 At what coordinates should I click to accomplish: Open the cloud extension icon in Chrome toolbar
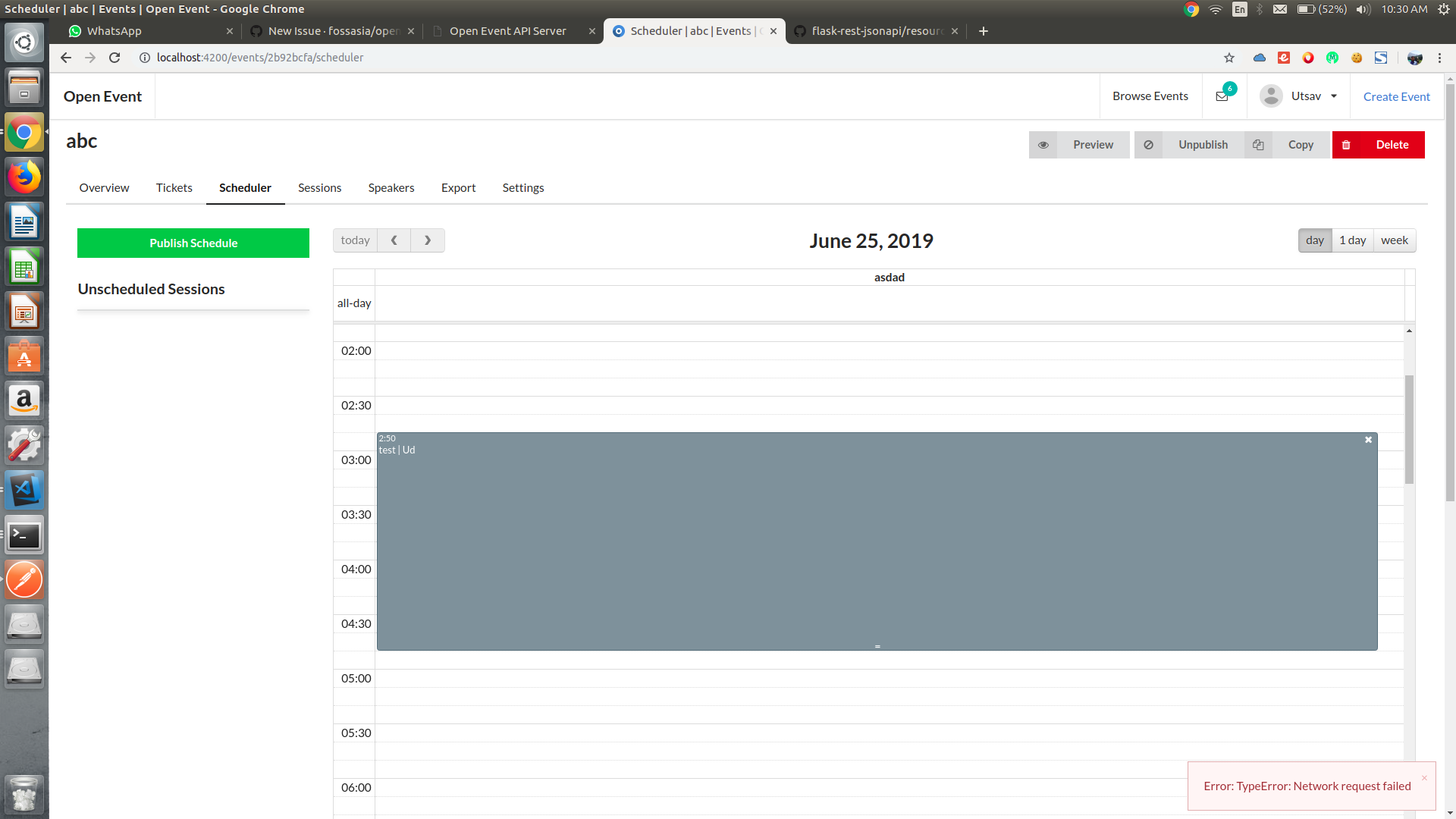pos(1260,58)
